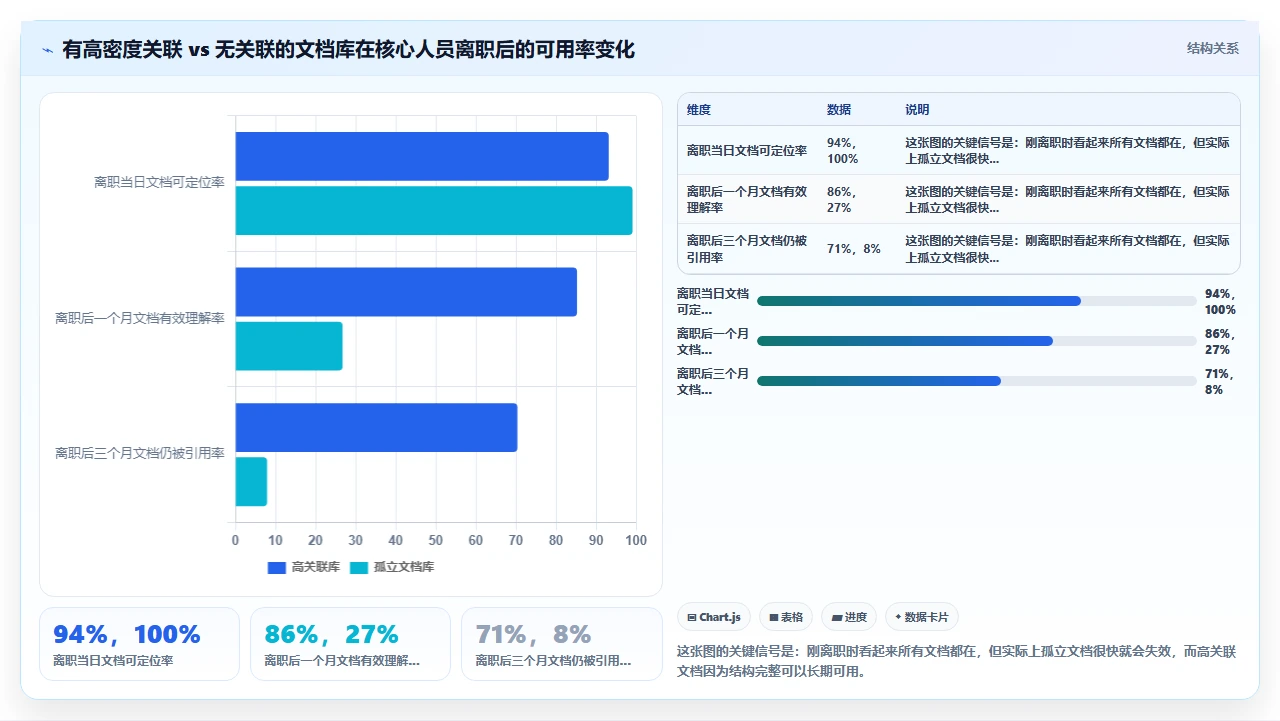Select the 进度 tag
The width and height of the screenshot is (1280, 721).
pos(849,618)
